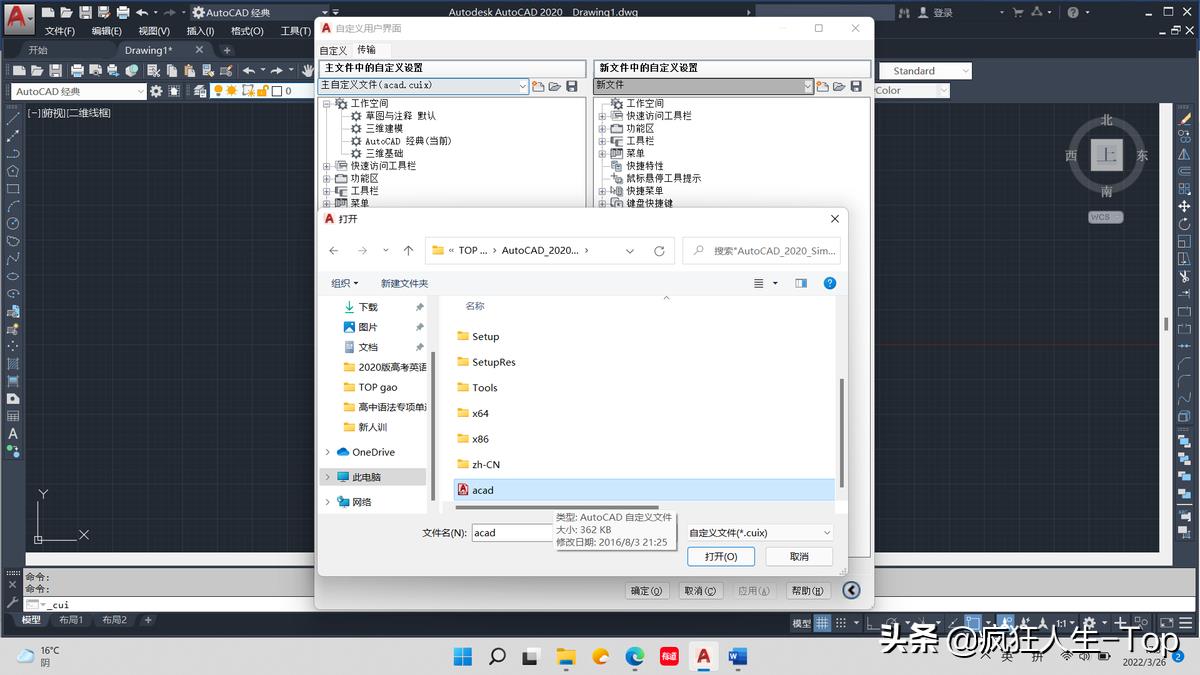
Task: Open workspace settings gear beside AutoCAD 经典 combo
Action: coord(156,91)
